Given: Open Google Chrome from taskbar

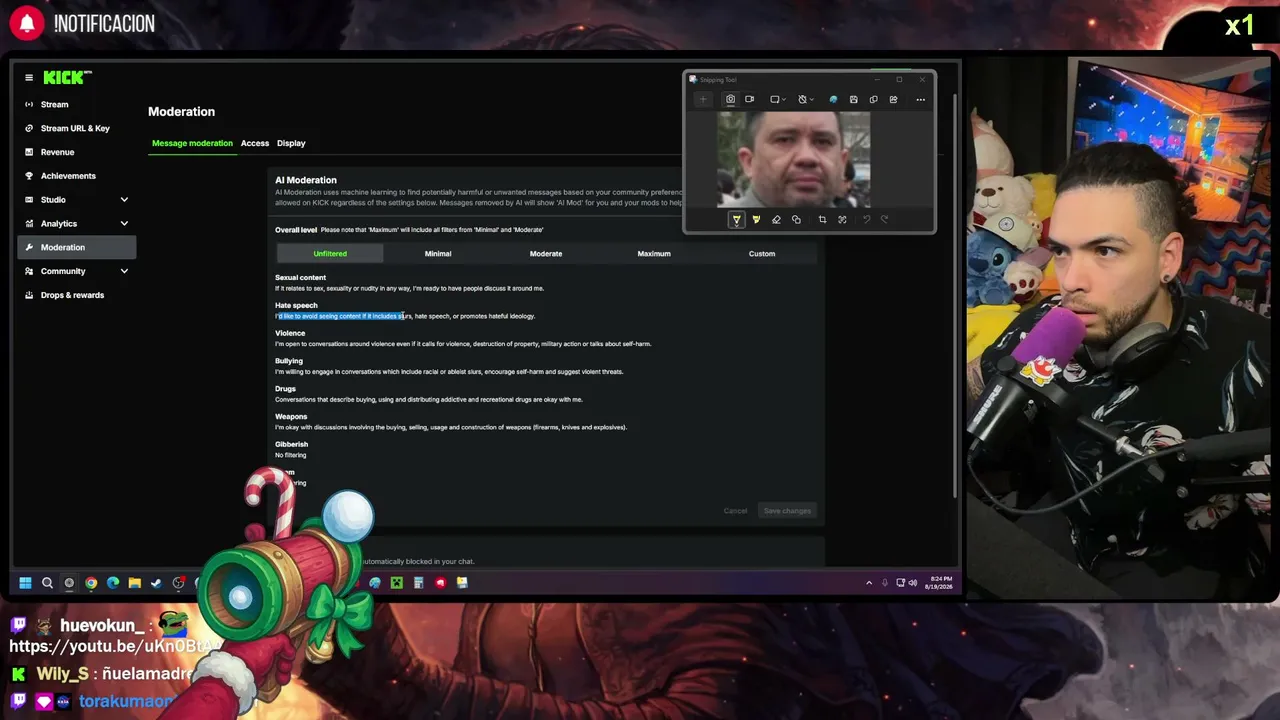Looking at the screenshot, I should pyautogui.click(x=91, y=583).
